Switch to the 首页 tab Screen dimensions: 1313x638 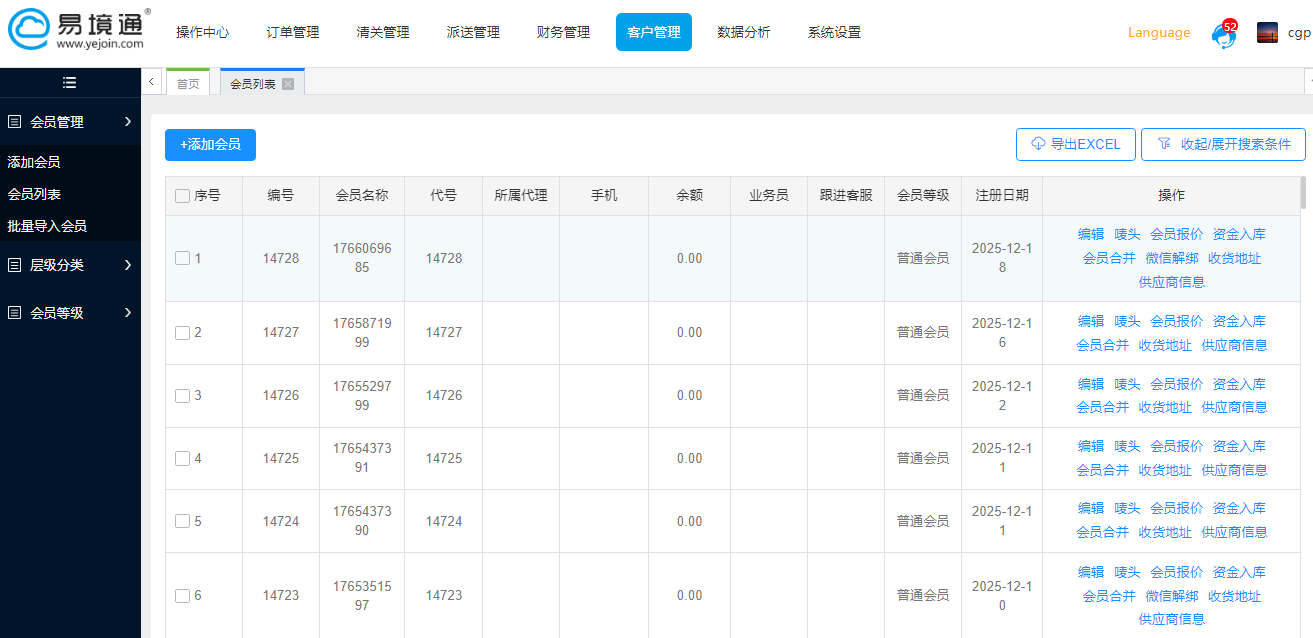coord(187,84)
